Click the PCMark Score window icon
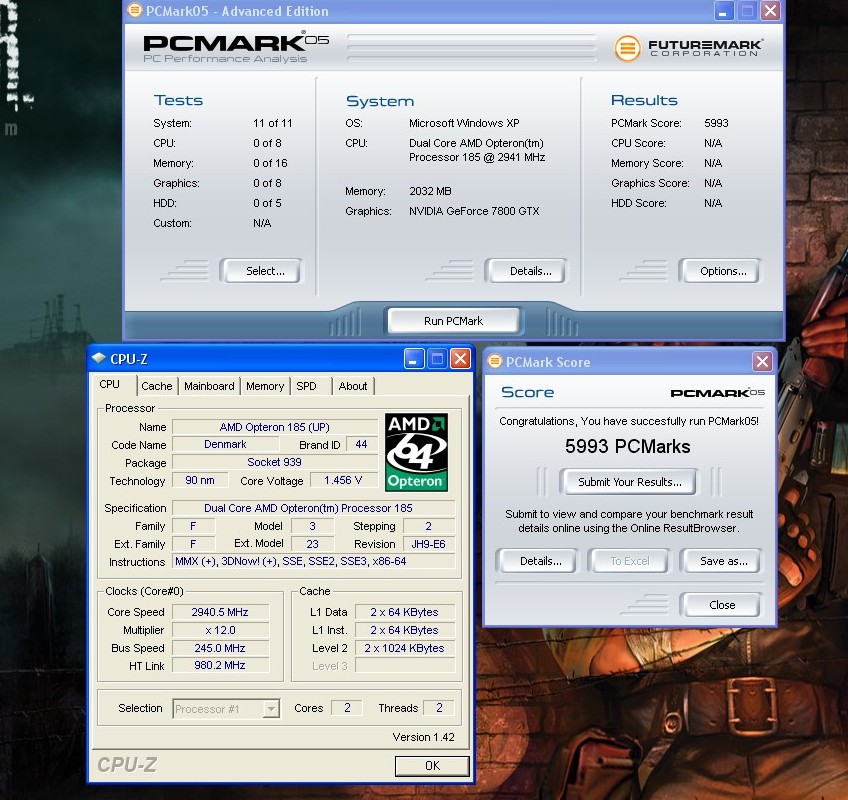This screenshot has height=800, width=848. tap(494, 361)
